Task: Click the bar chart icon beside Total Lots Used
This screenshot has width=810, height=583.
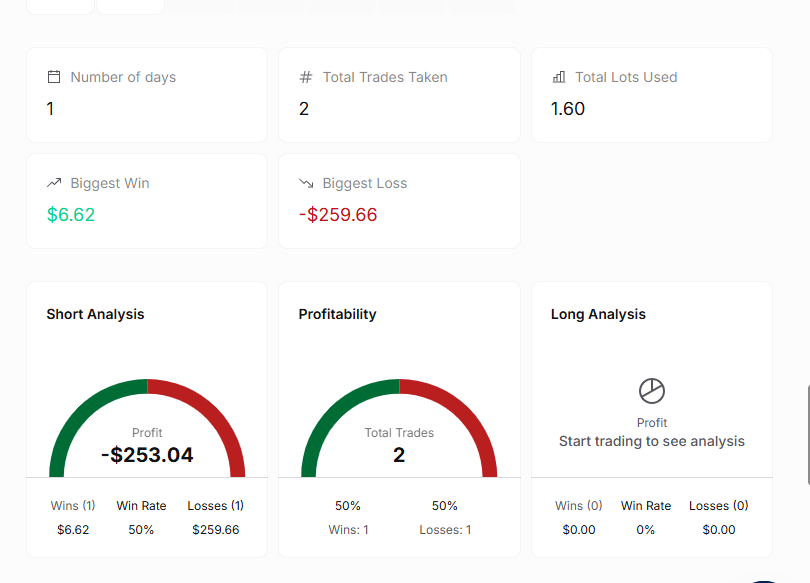Action: point(559,77)
